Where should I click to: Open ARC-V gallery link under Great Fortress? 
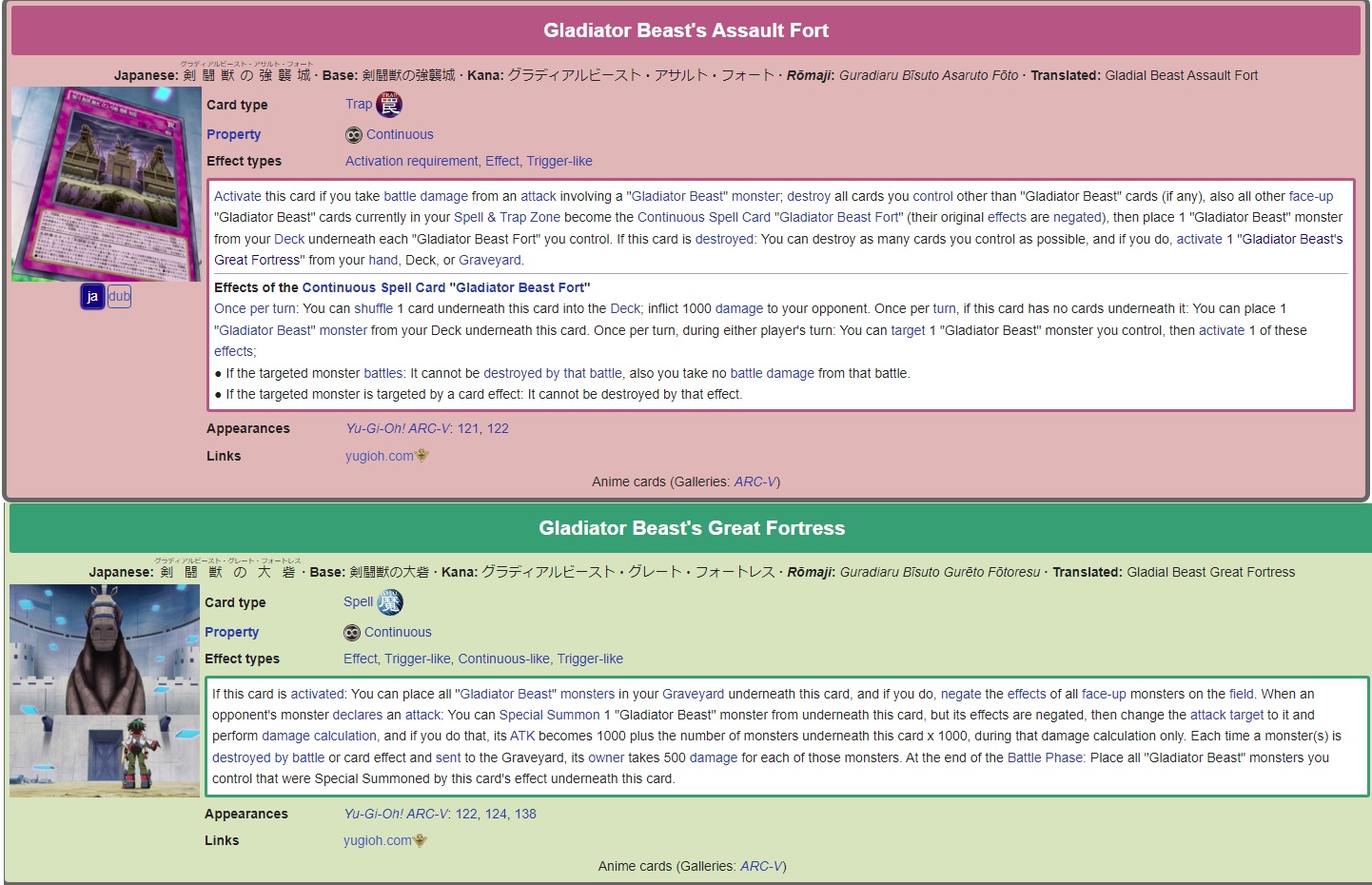761,867
